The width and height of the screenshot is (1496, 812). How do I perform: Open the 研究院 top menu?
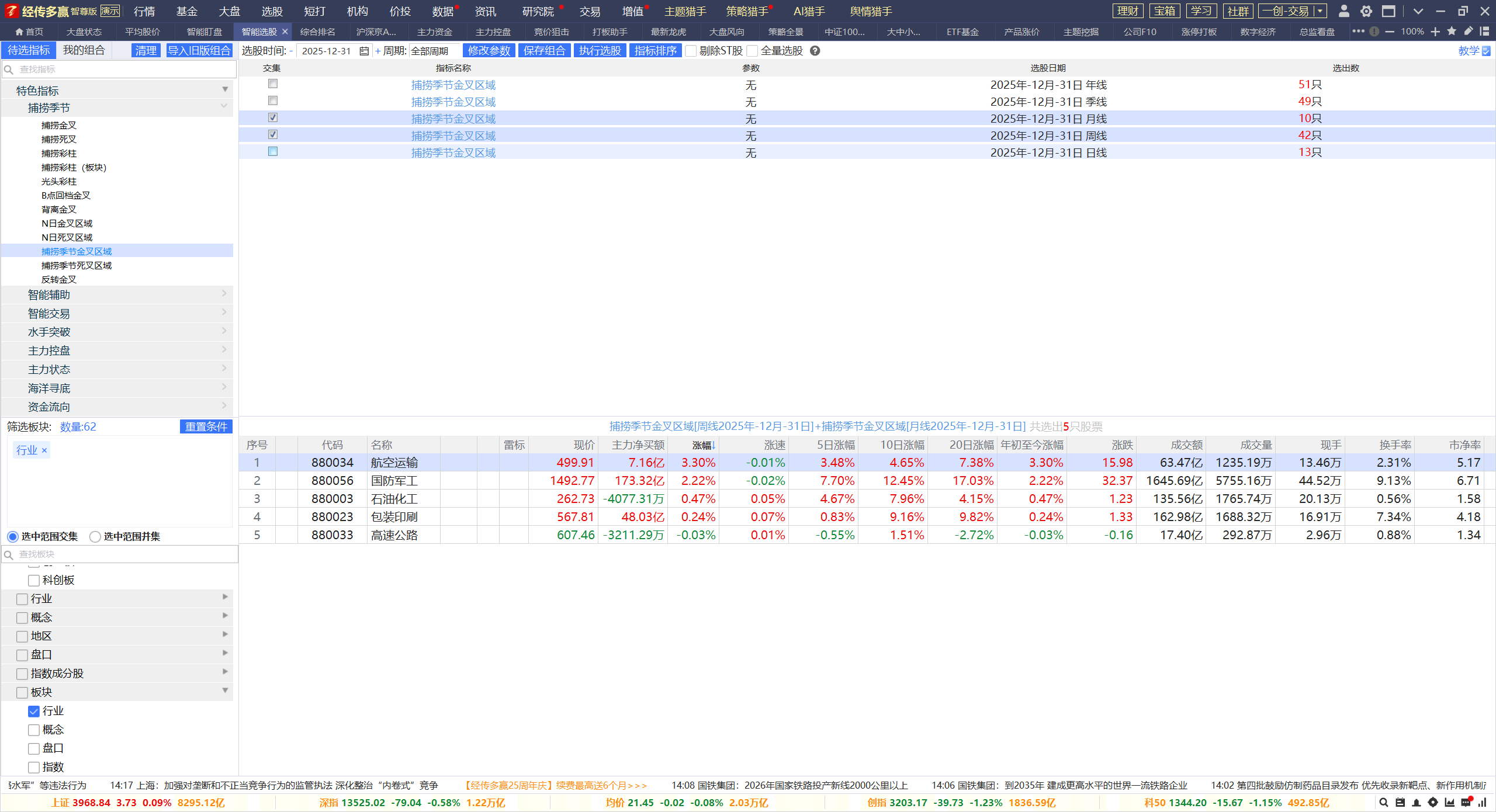pyautogui.click(x=538, y=11)
